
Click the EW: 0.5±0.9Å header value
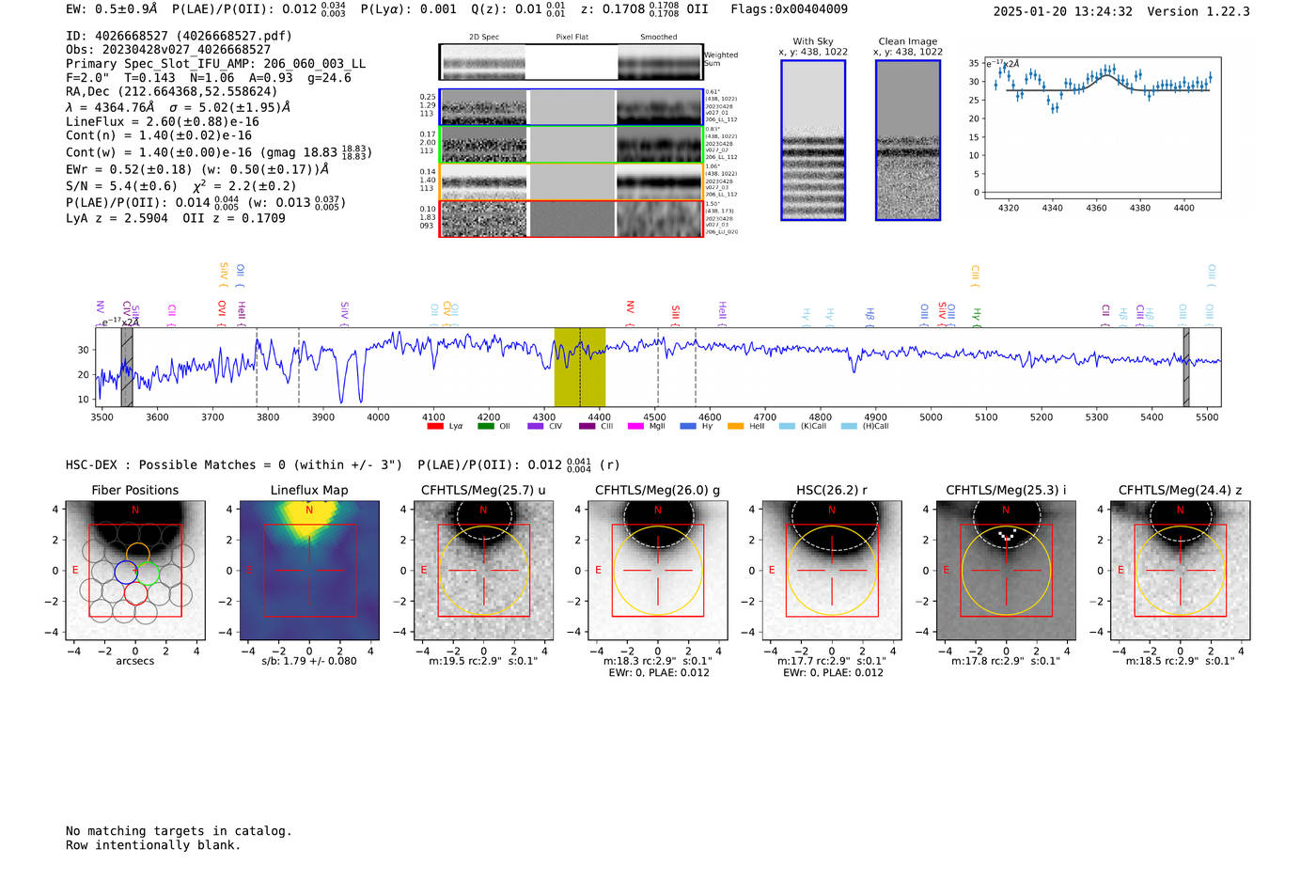click(112, 9)
